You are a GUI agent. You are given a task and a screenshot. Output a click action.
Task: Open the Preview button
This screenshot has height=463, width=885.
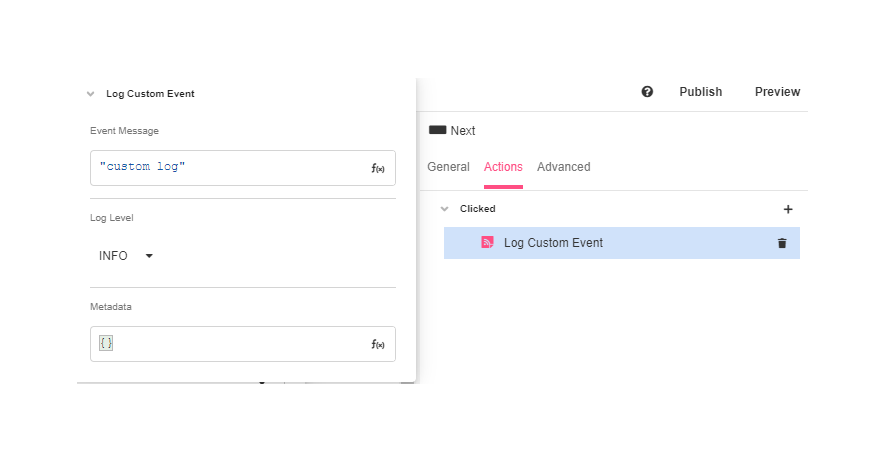point(777,92)
